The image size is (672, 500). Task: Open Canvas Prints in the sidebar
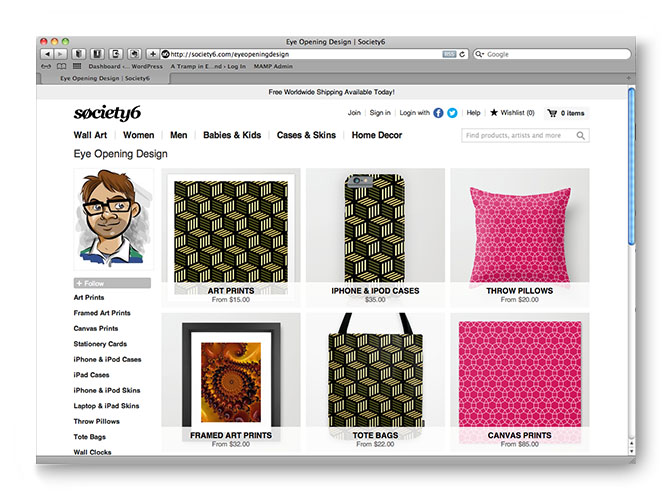[96, 328]
